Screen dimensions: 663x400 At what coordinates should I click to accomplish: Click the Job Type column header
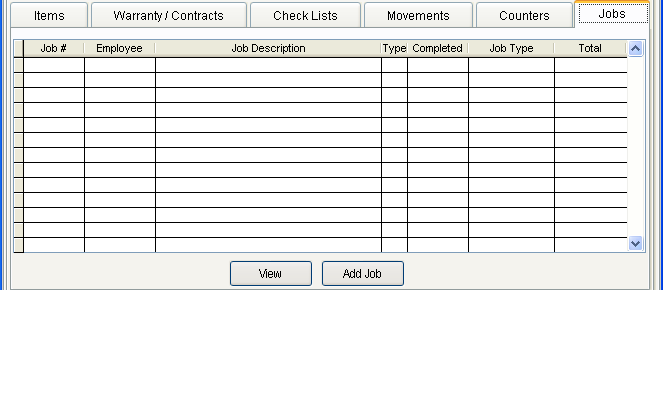(511, 48)
